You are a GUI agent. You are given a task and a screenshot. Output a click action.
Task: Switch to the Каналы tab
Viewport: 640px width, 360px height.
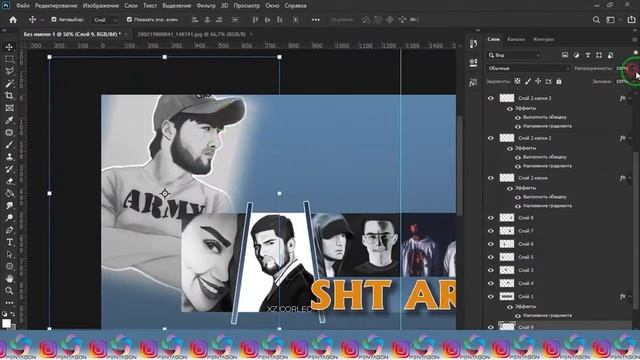coord(516,39)
